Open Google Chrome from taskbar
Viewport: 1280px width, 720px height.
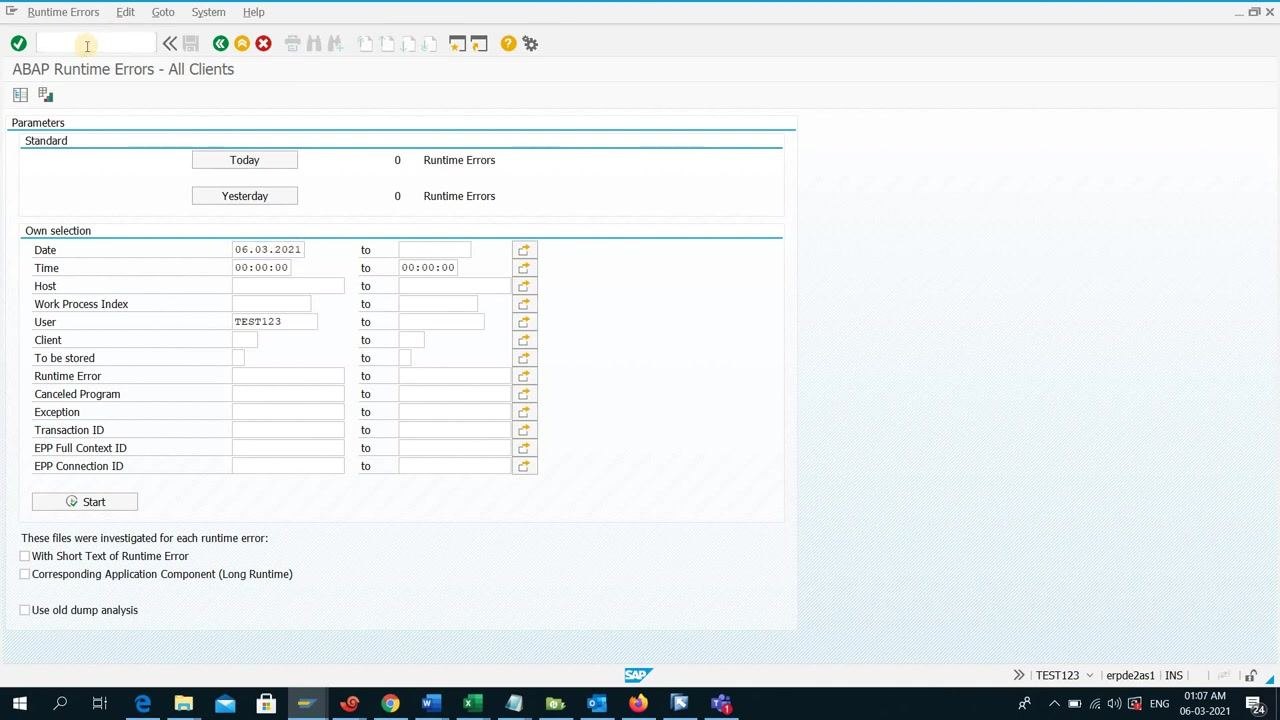390,703
